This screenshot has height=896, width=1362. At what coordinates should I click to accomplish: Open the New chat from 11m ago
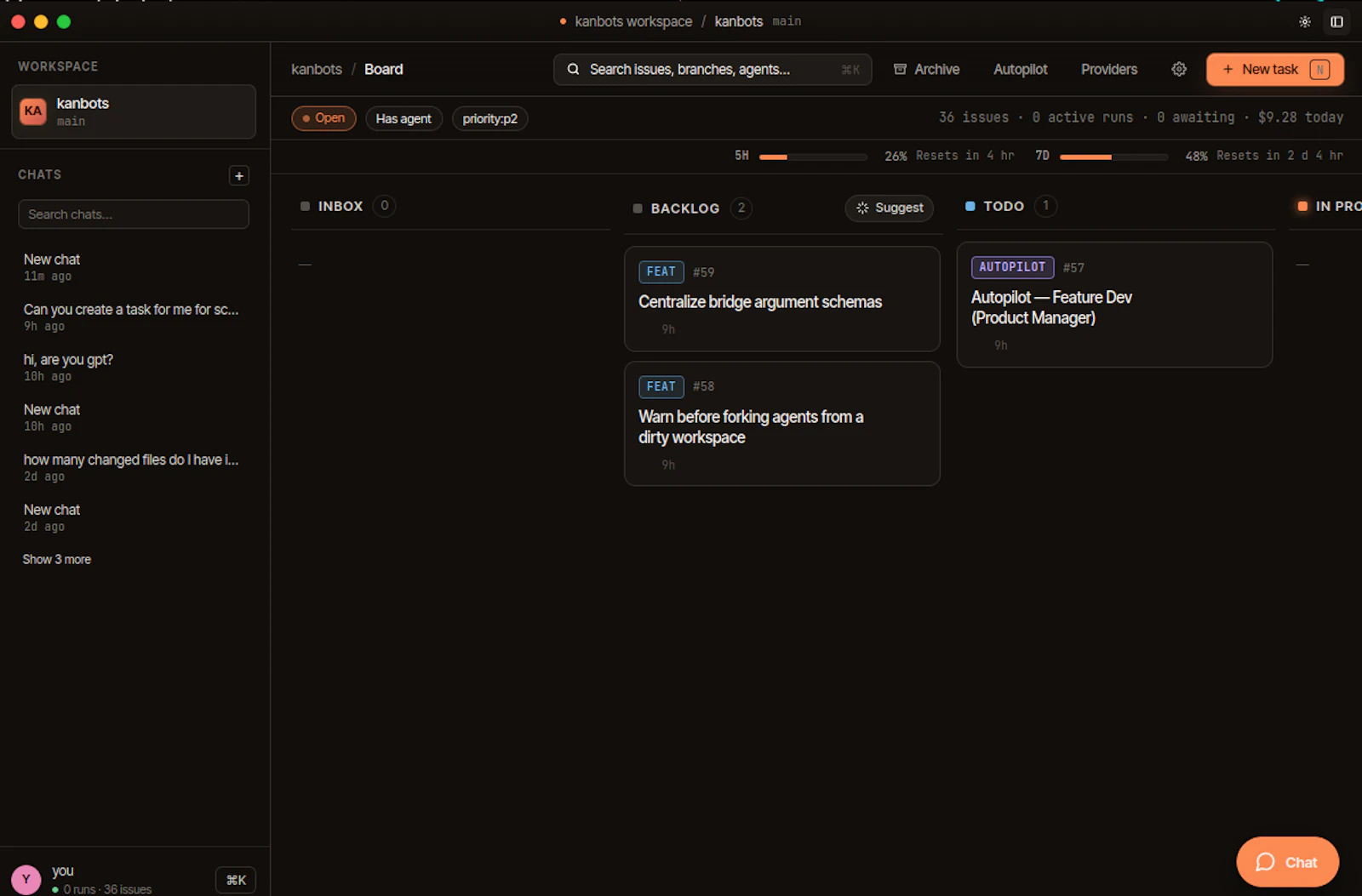pyautogui.click(x=134, y=267)
